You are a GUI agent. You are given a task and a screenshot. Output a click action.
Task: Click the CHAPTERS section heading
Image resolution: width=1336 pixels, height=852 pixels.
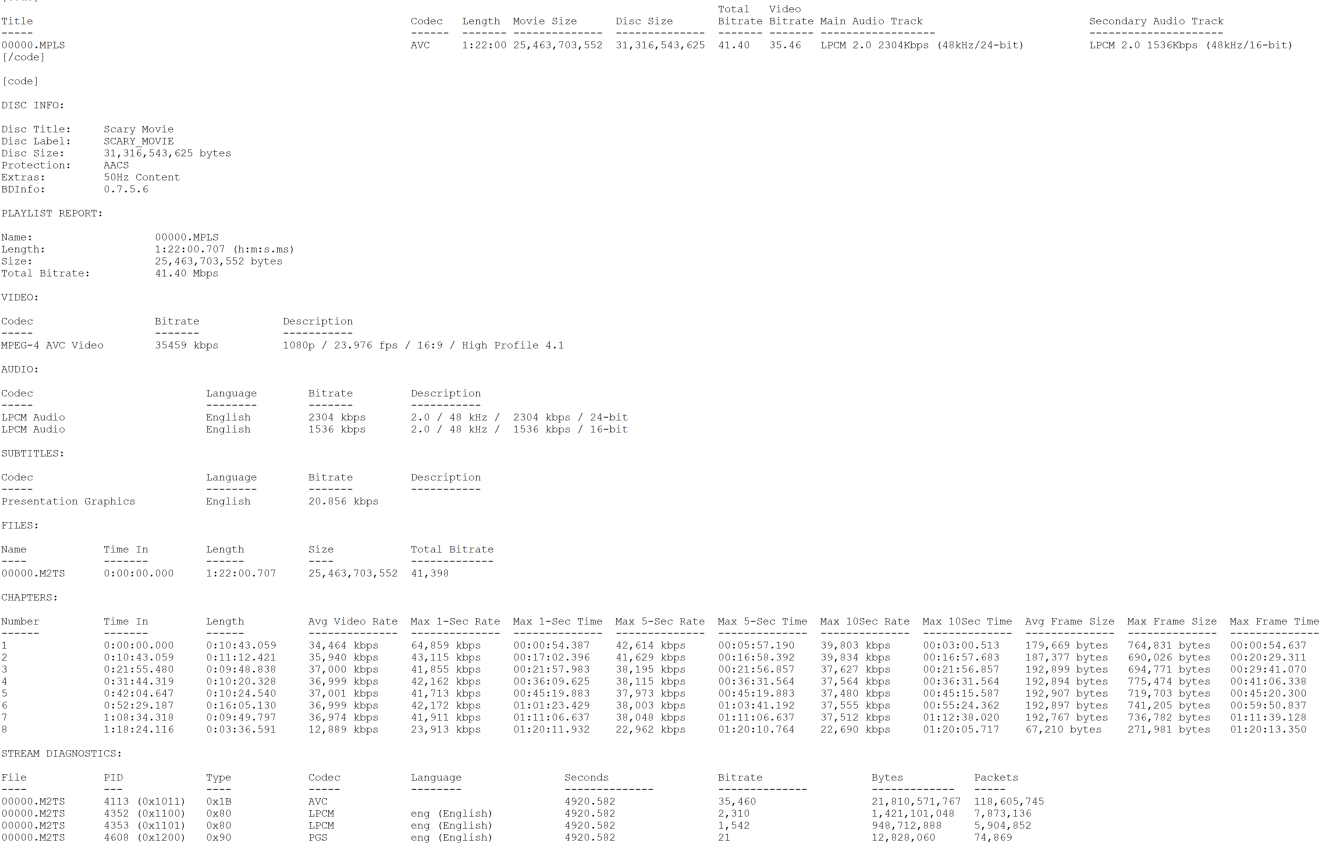(29, 597)
